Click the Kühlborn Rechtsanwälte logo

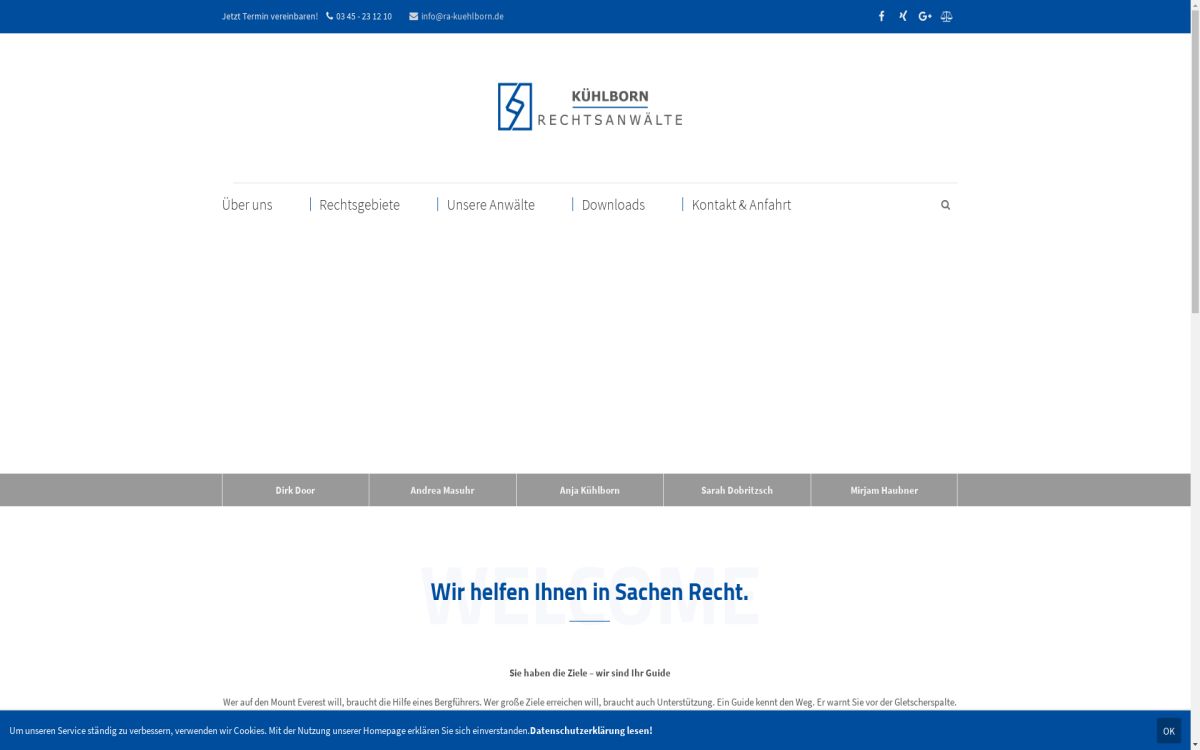click(590, 107)
